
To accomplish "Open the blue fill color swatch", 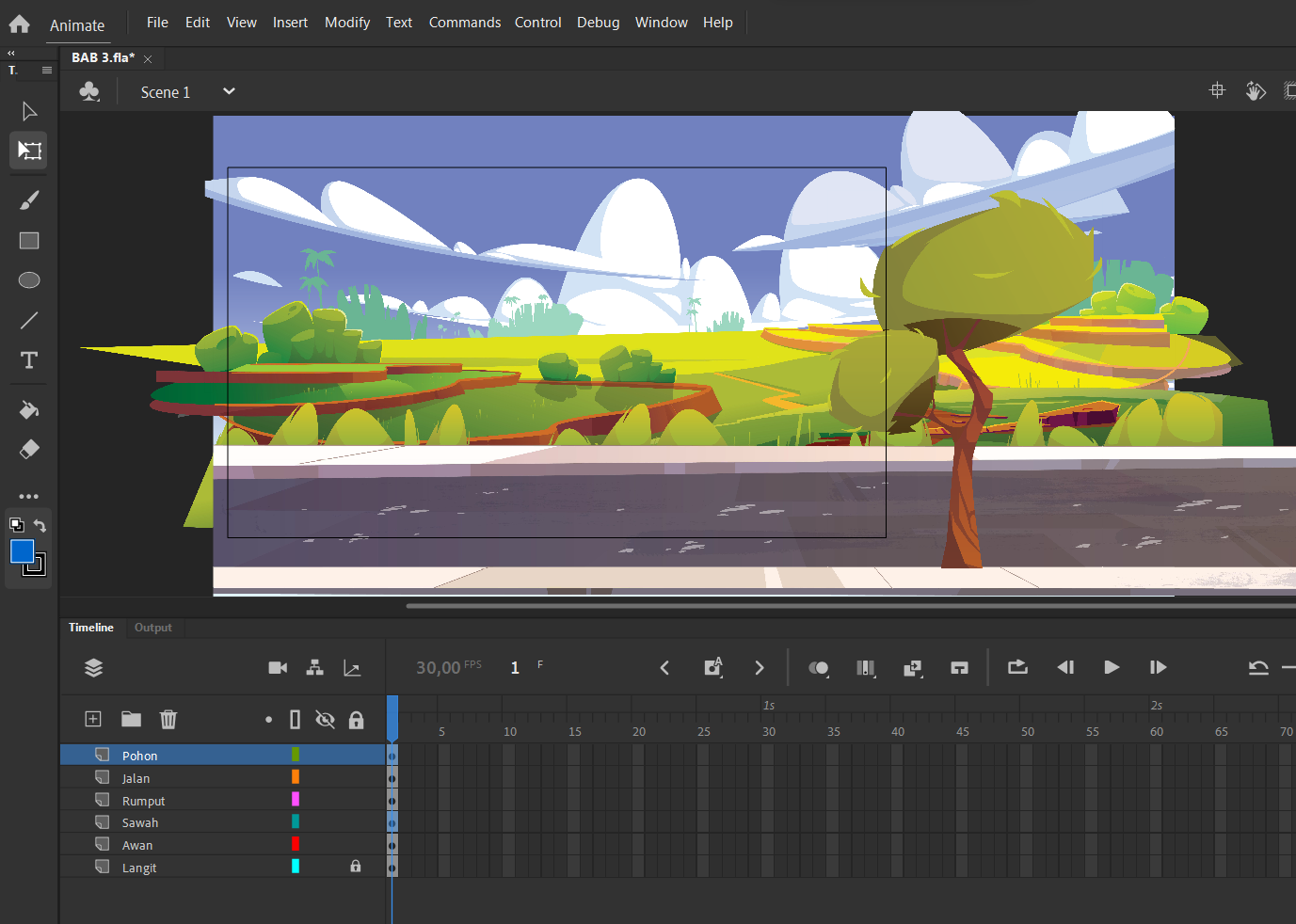I will 22,551.
